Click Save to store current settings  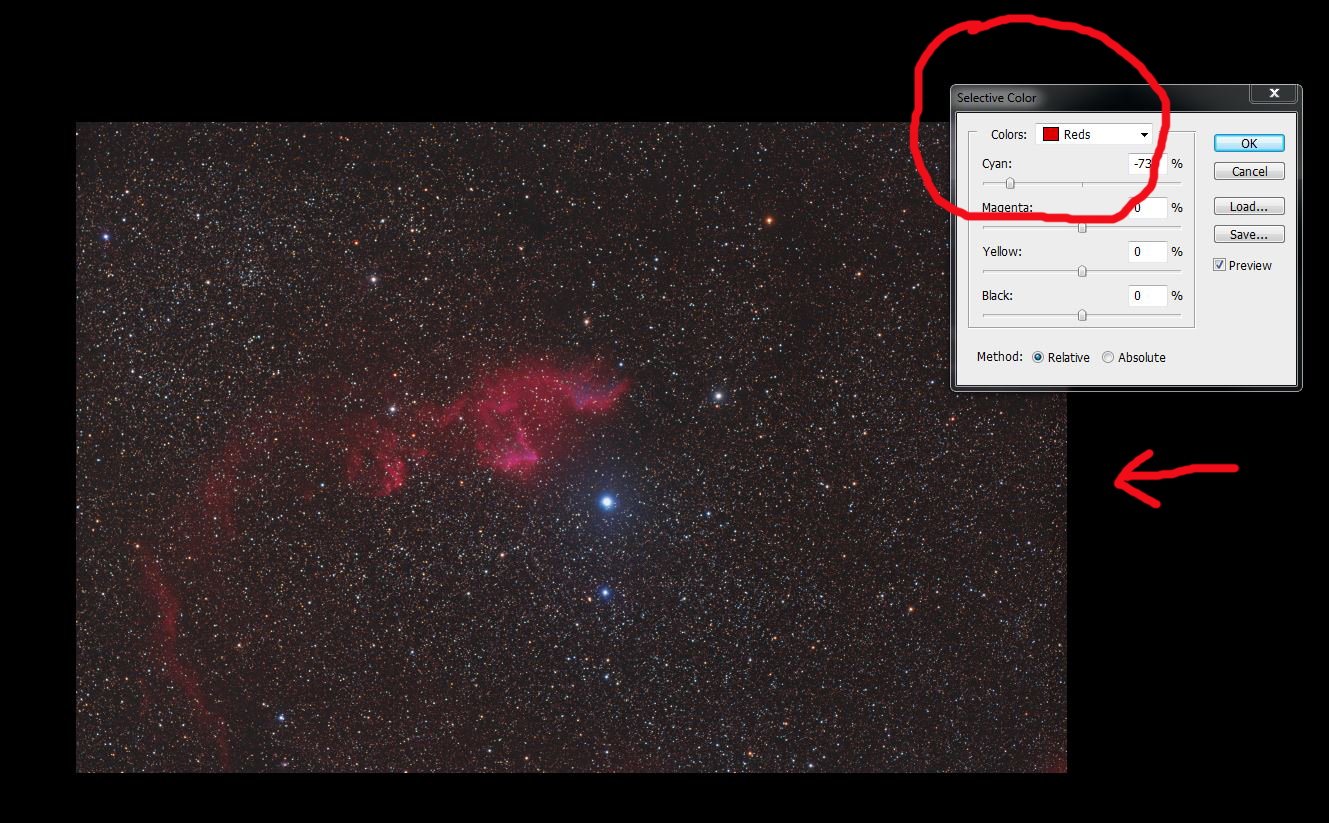point(1247,233)
